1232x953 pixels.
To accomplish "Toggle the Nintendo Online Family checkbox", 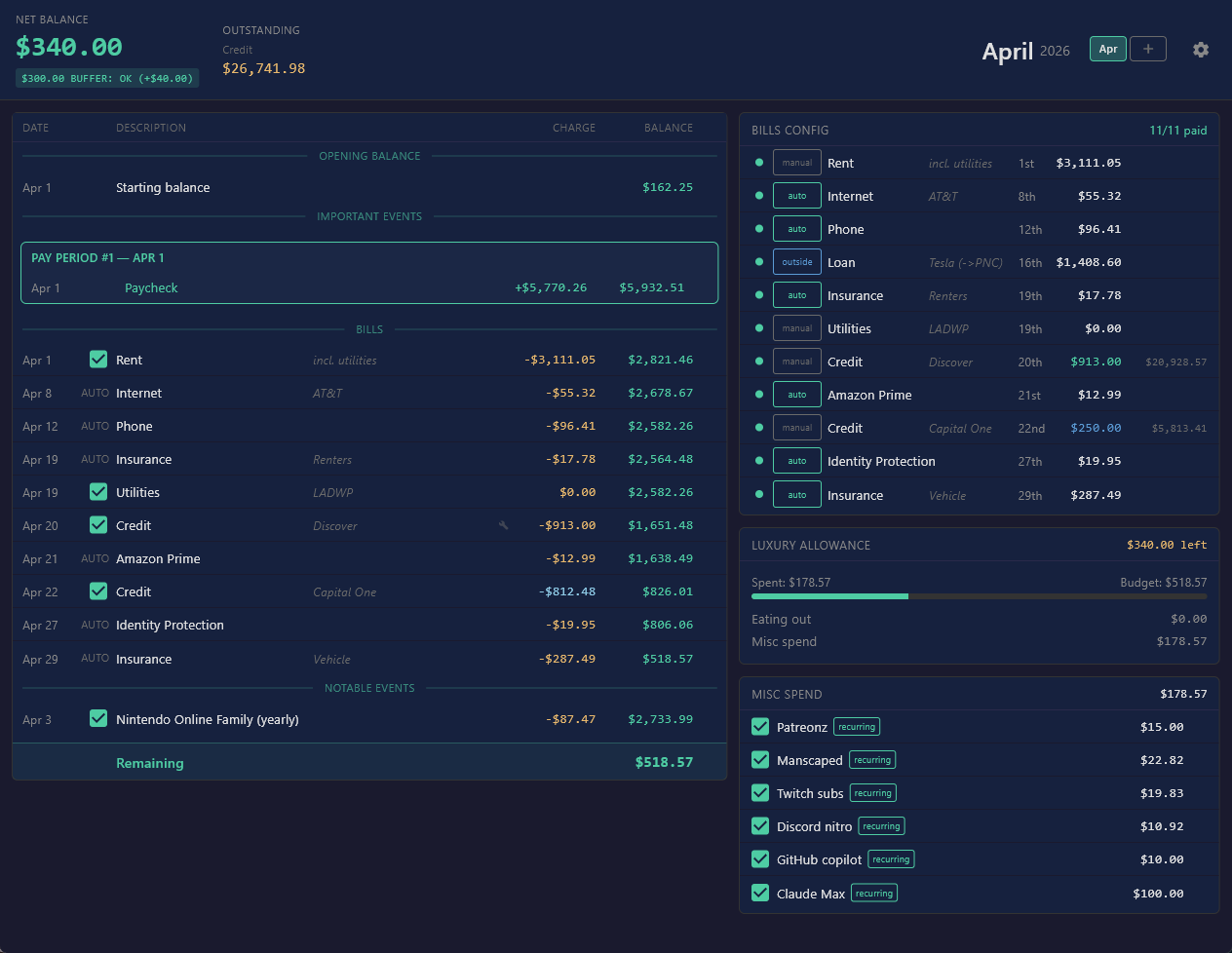I will tap(98, 719).
